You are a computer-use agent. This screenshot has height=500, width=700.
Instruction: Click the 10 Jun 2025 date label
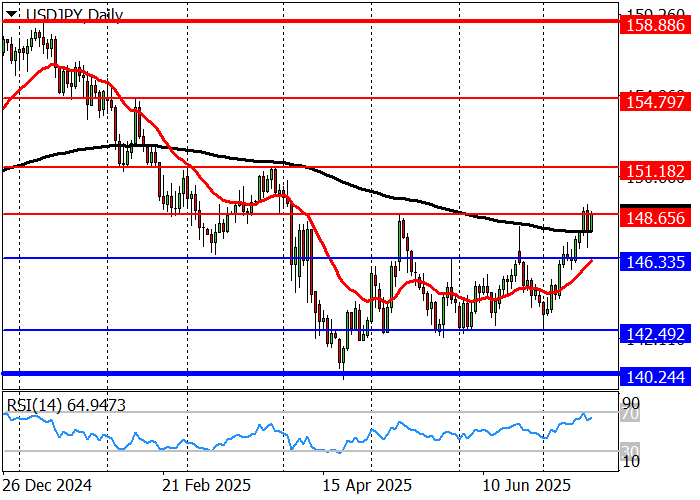click(527, 485)
